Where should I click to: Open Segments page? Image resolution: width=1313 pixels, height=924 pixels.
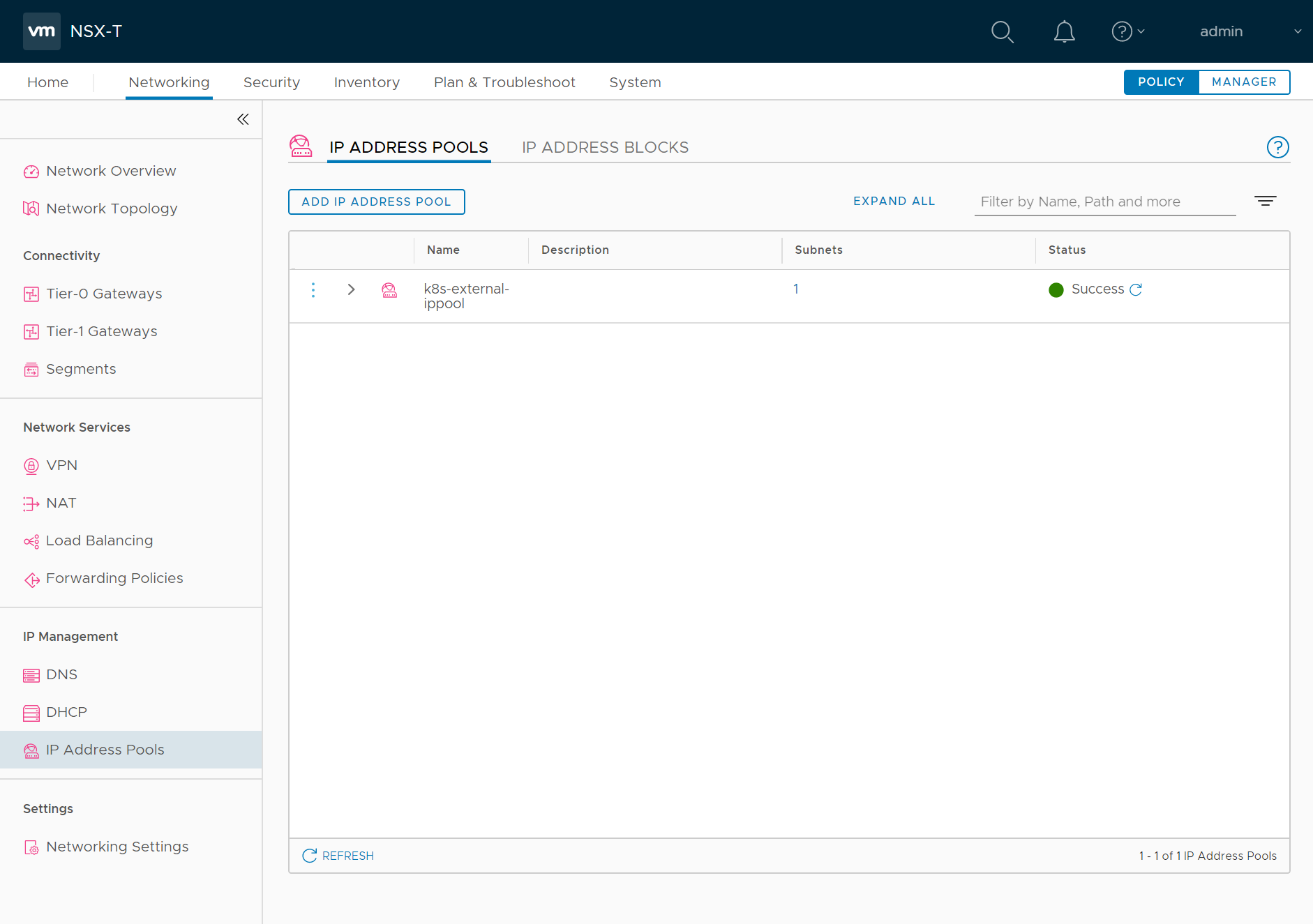(x=81, y=369)
